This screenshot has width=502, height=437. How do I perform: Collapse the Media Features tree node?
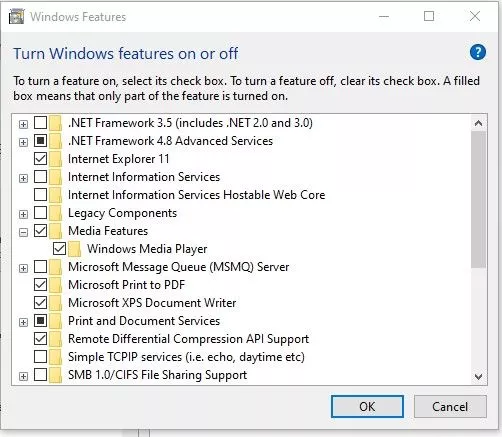[x=23, y=232]
